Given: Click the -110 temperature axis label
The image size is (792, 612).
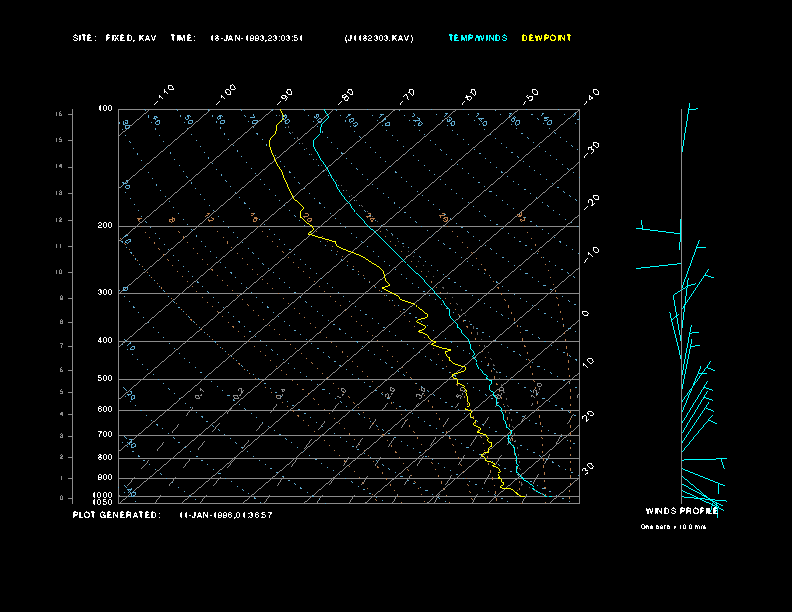Looking at the screenshot, I should tap(165, 91).
